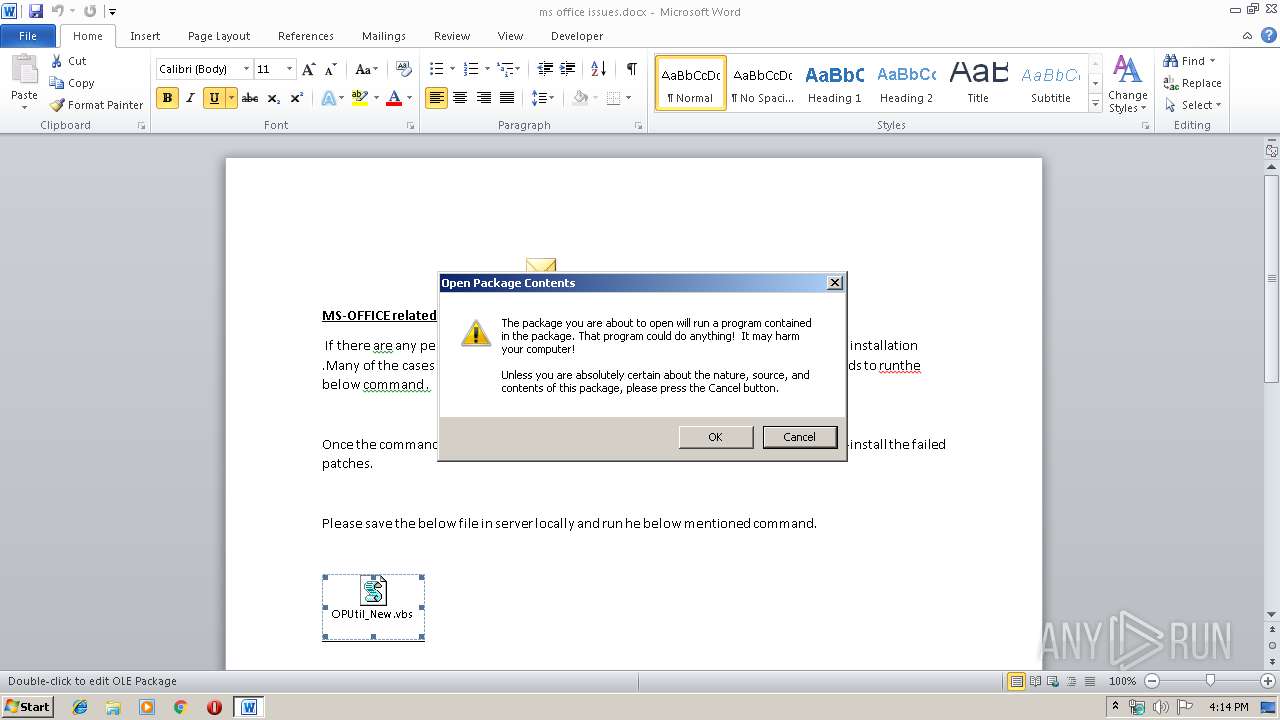The width and height of the screenshot is (1280, 720).
Task: Click Increase Indent icon
Action: (x=568, y=69)
